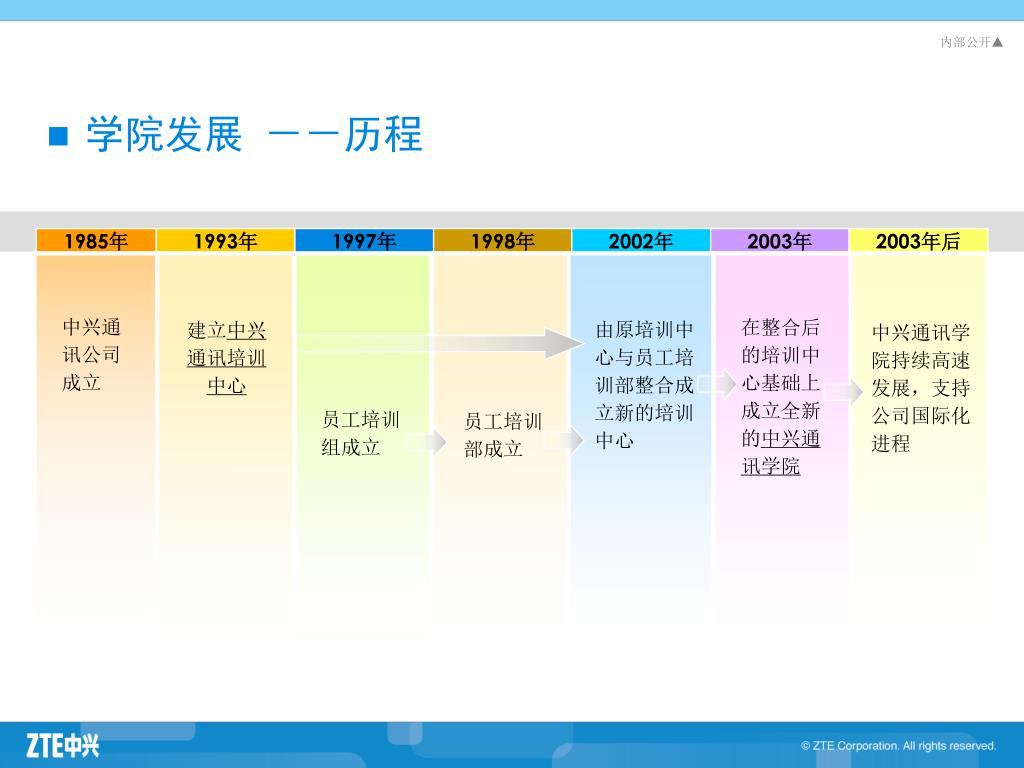Click the blue square bullet before the title
Viewport: 1024px width, 768px height.
point(59,136)
